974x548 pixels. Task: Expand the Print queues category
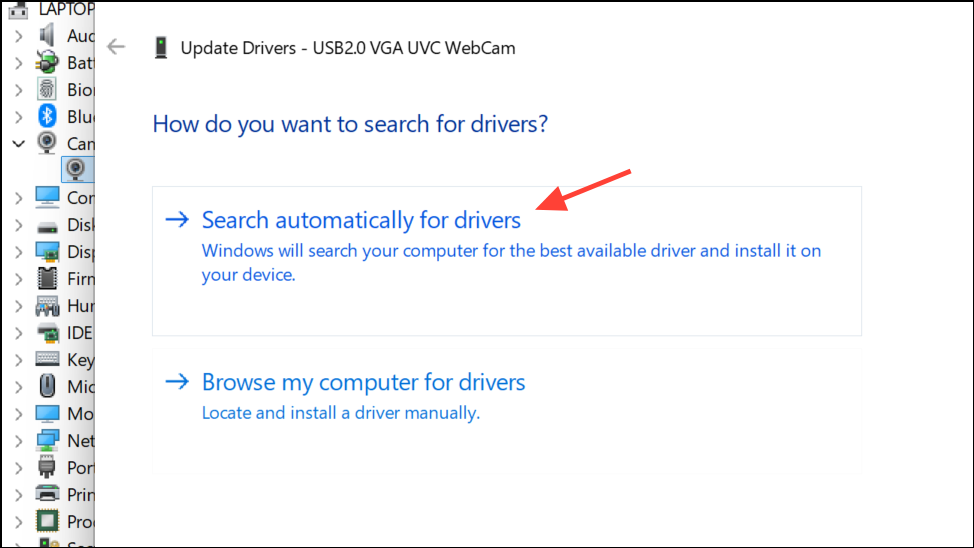[x=19, y=495]
